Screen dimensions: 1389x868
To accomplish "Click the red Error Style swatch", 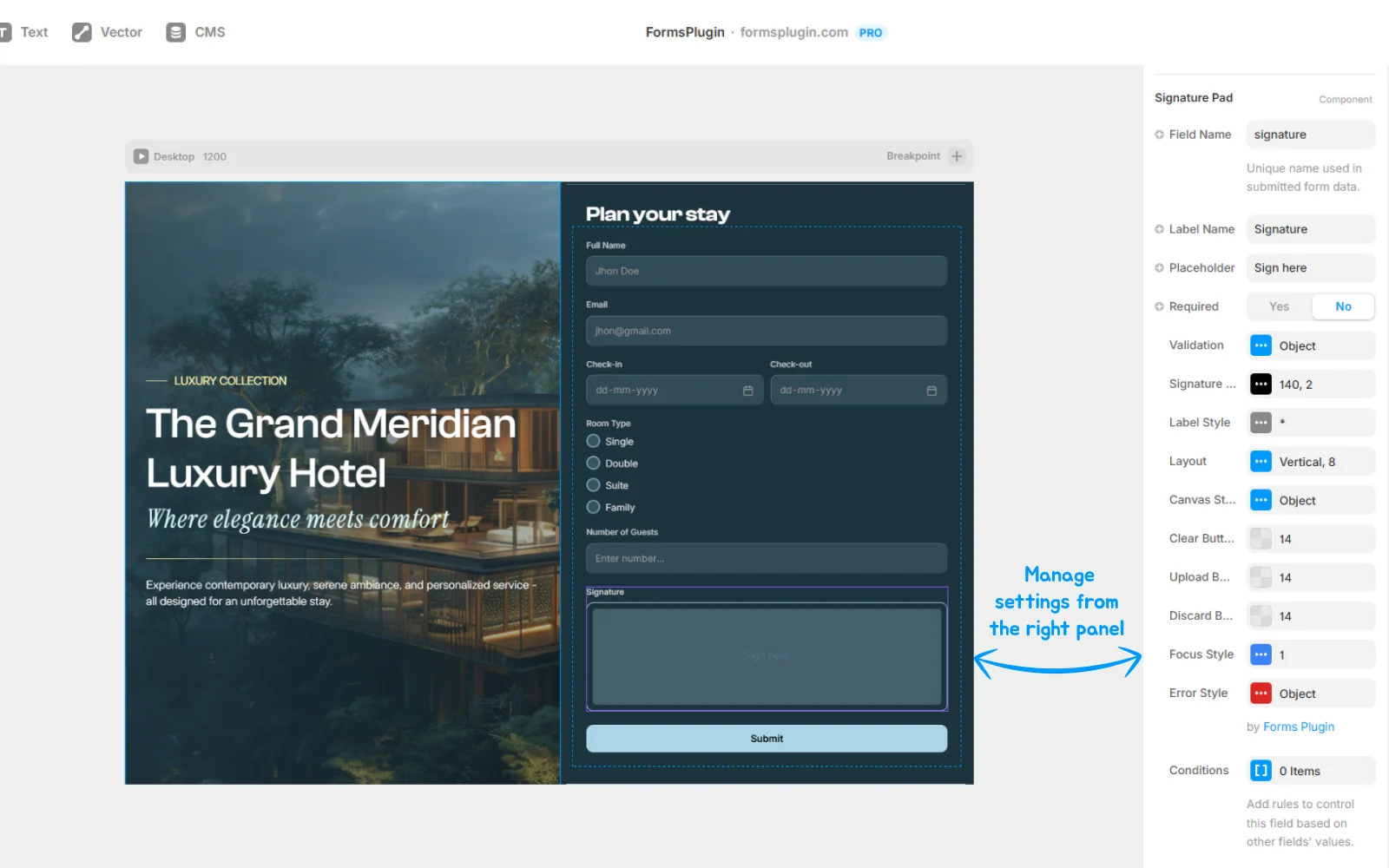I will pyautogui.click(x=1261, y=694).
